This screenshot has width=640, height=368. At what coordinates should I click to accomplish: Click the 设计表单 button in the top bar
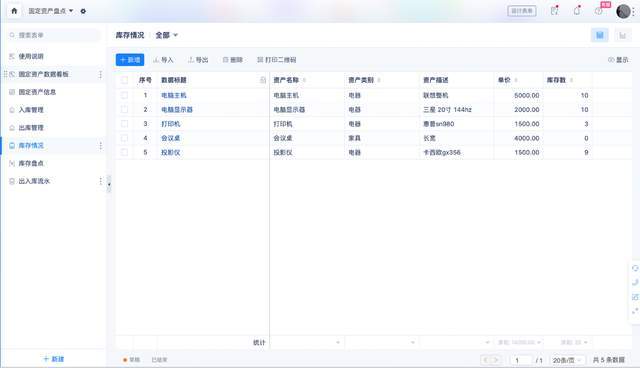point(522,11)
